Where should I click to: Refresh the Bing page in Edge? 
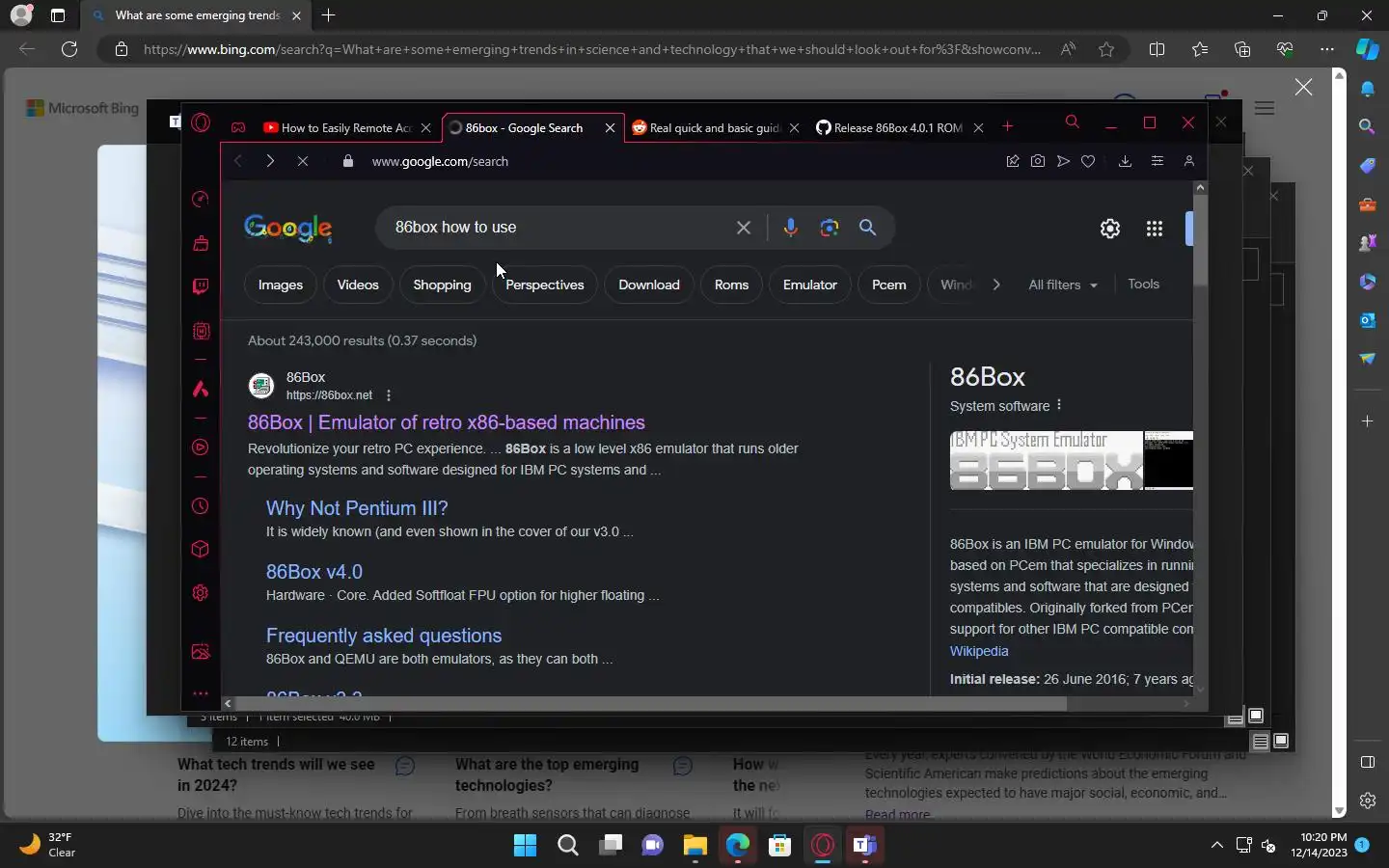pos(69,49)
